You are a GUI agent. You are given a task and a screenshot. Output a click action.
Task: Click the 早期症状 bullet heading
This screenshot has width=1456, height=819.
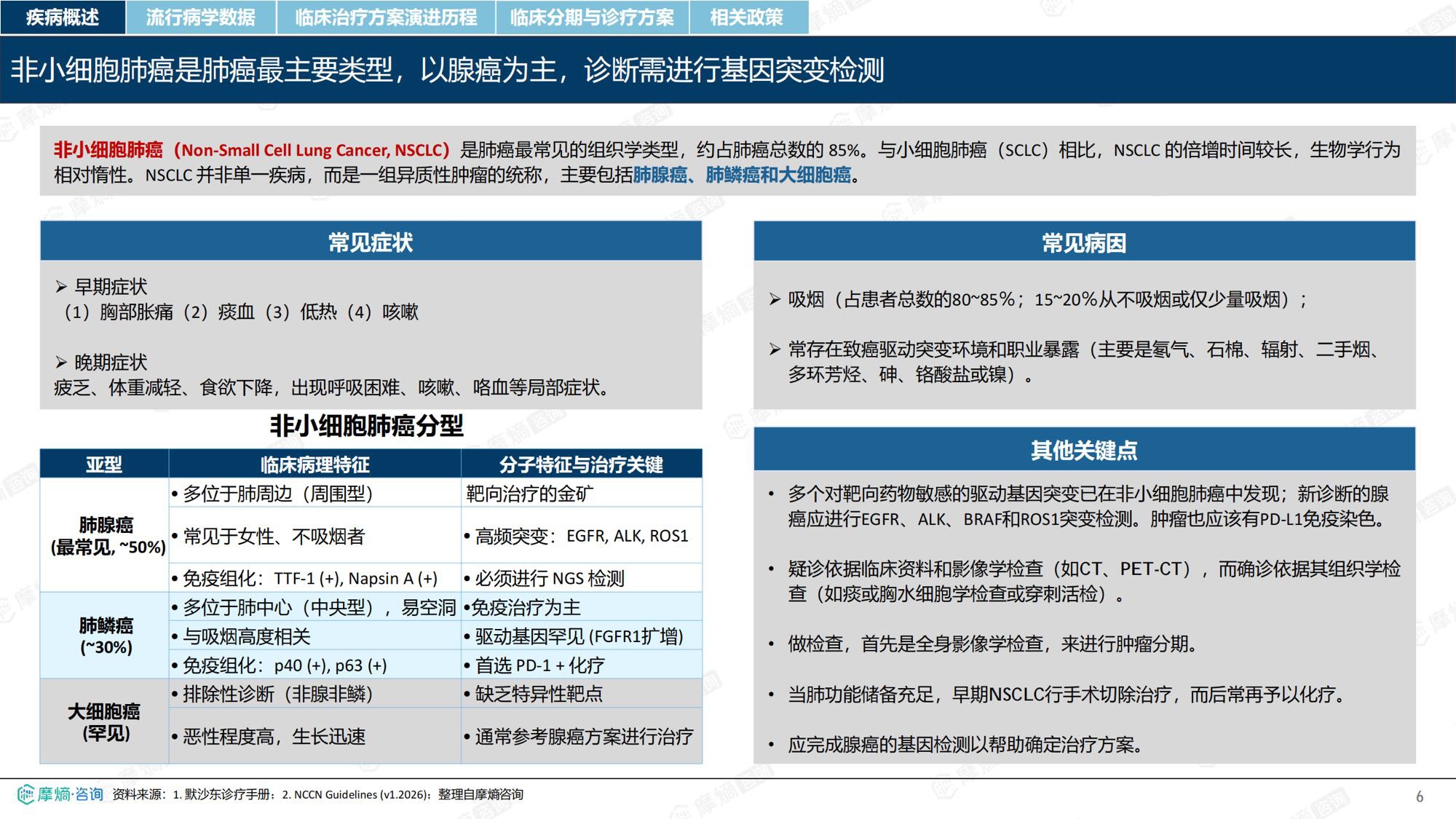pos(101,286)
